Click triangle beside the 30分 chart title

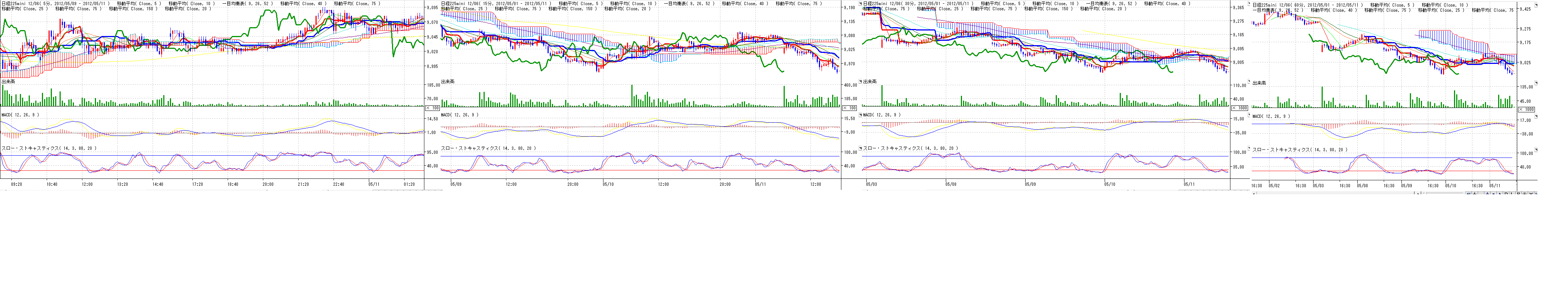(861, 4)
